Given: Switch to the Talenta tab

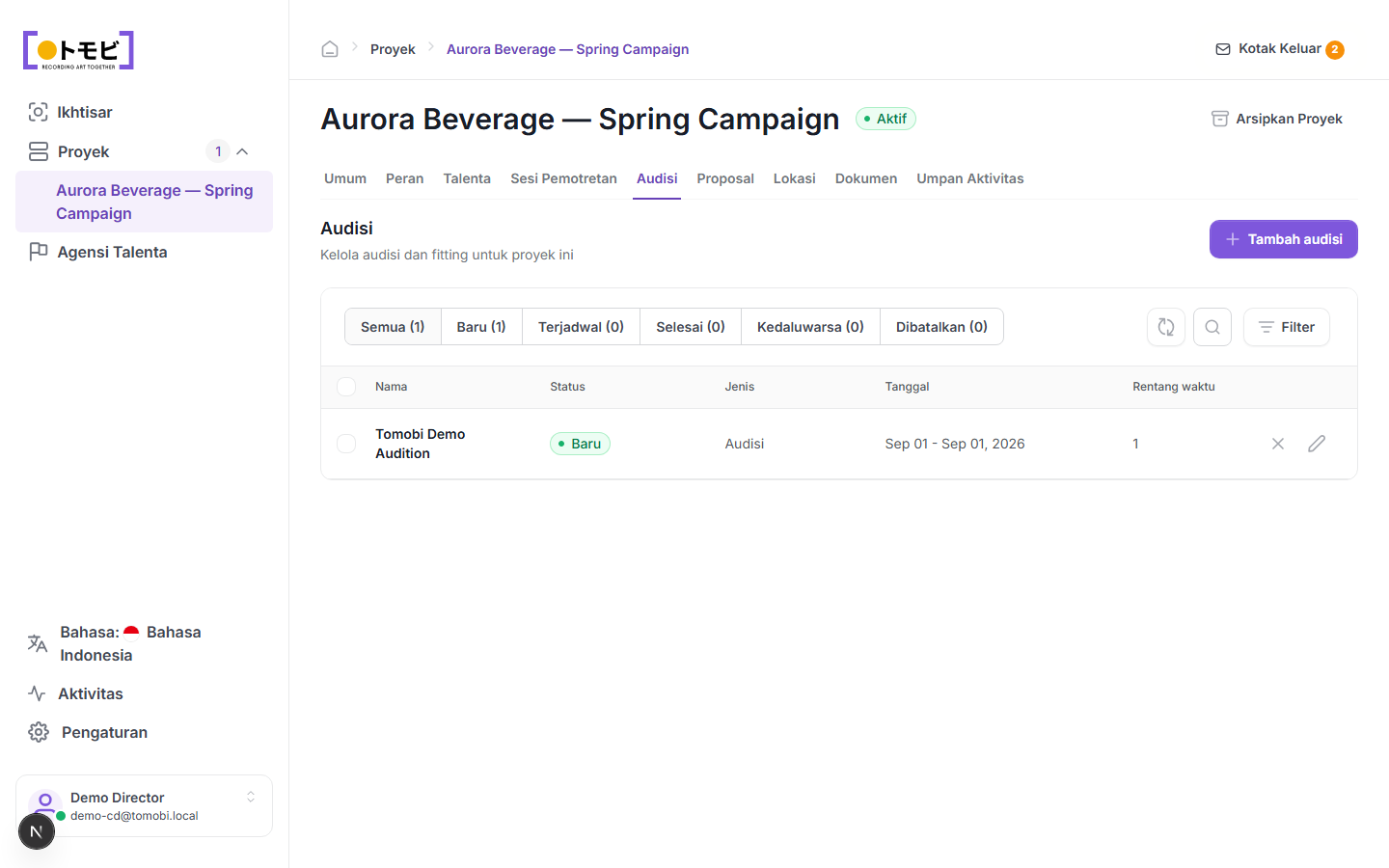Looking at the screenshot, I should coord(467,178).
